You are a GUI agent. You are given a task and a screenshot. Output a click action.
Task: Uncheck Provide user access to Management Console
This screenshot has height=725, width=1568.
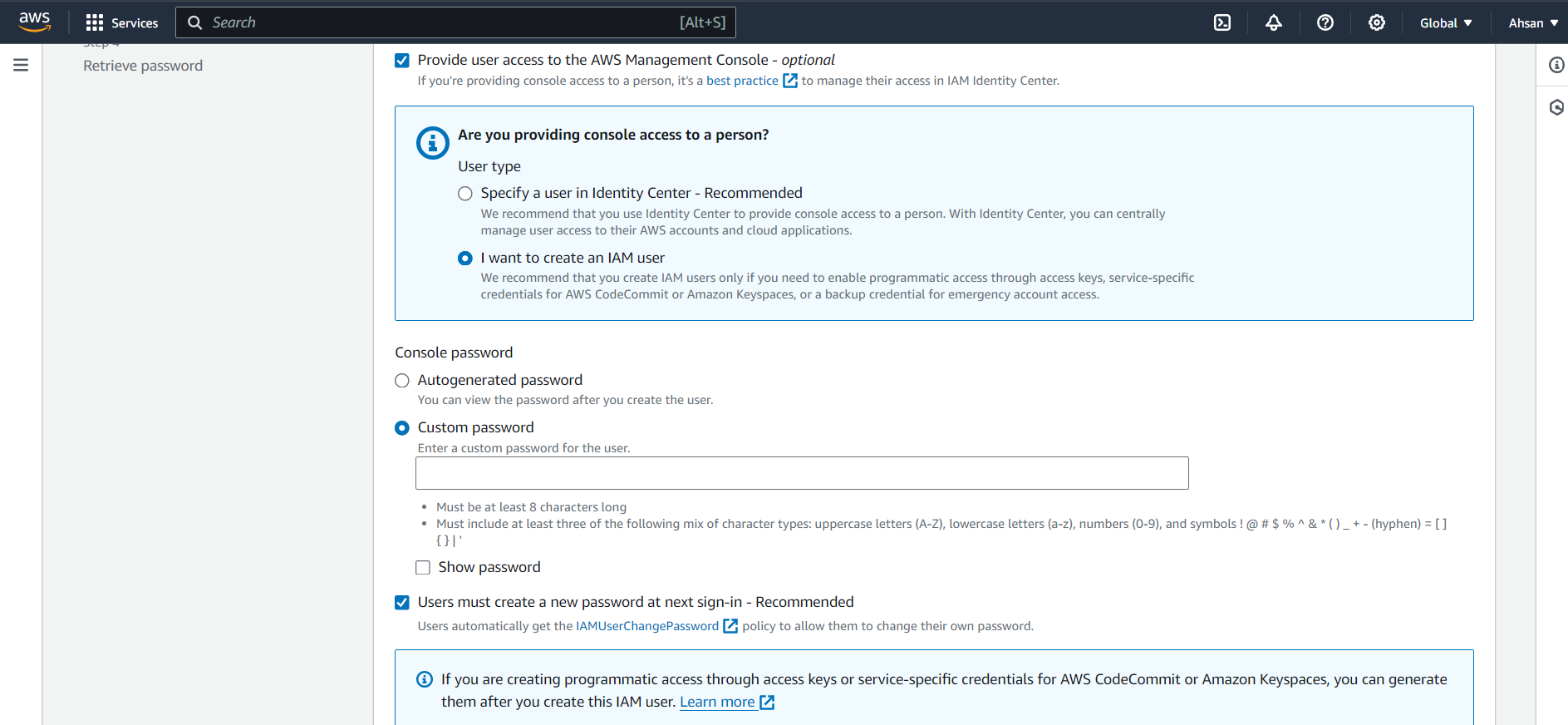402,60
